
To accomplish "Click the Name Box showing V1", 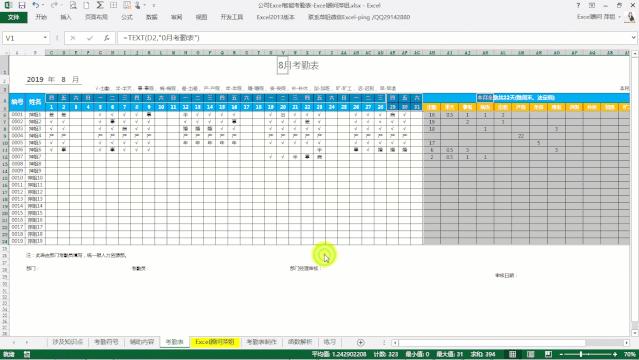I will (22, 38).
